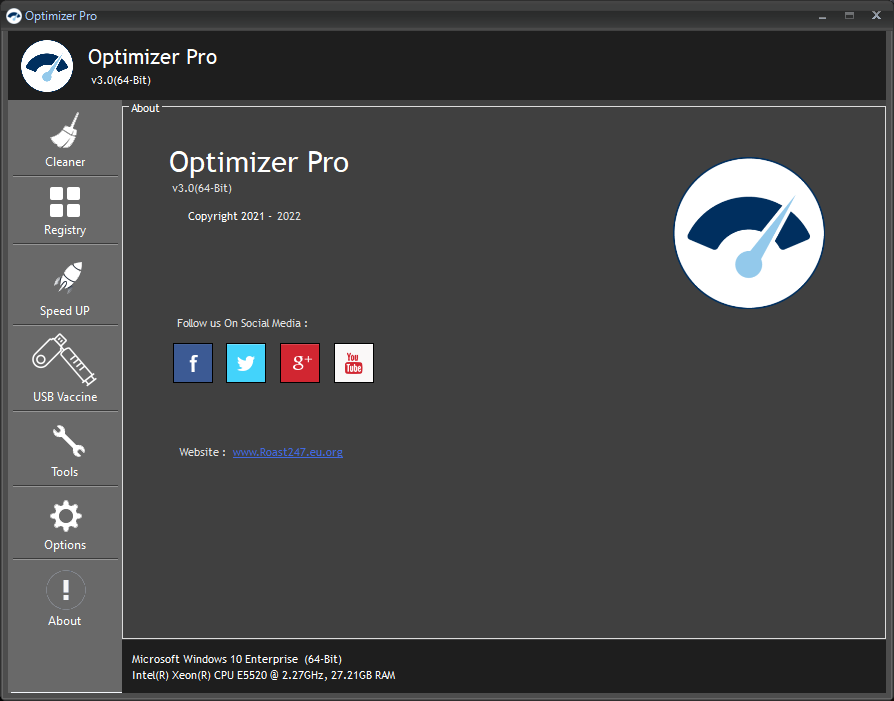Open USB Vaccine syringe icon
894x701 pixels.
(64, 359)
